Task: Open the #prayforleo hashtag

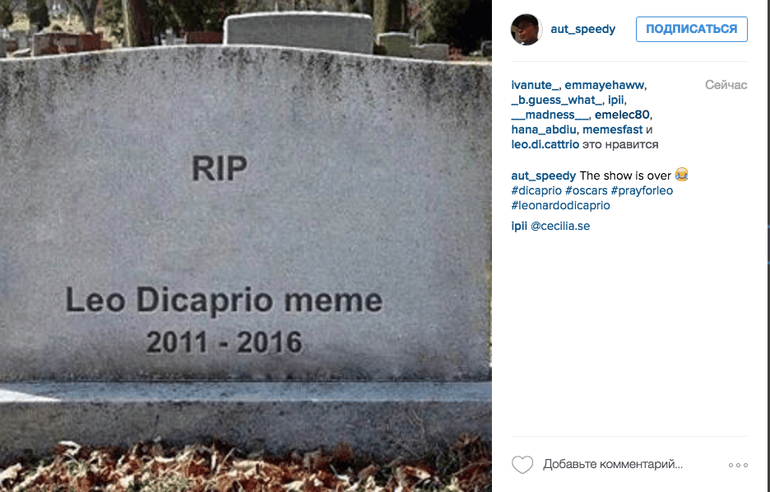Action: tap(642, 191)
